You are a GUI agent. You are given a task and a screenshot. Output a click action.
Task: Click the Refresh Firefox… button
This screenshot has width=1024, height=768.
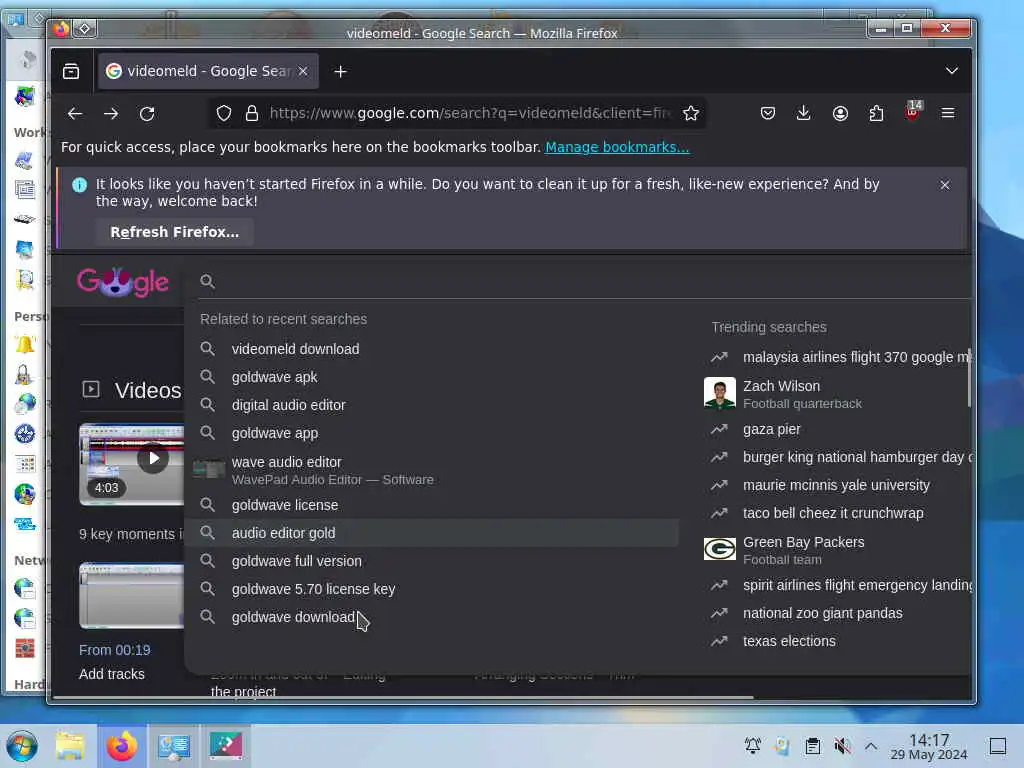pos(174,232)
